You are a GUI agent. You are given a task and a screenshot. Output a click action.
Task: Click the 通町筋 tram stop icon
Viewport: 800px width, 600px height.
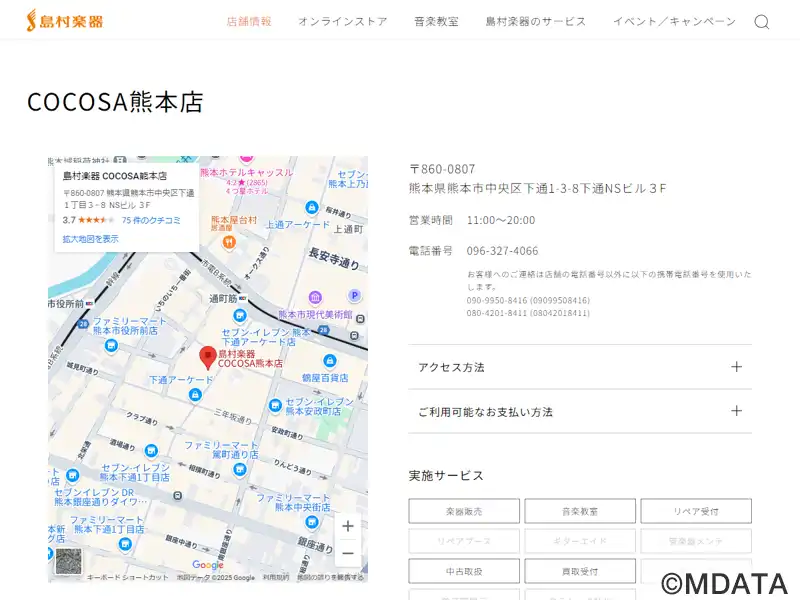[243, 298]
